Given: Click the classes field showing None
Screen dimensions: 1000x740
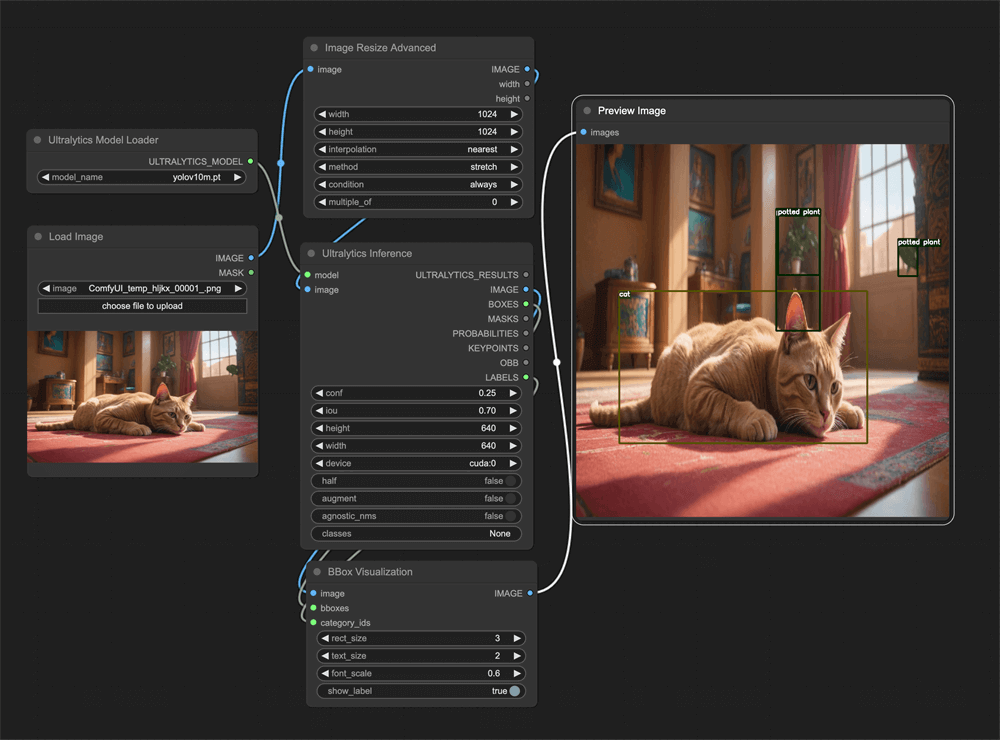Looking at the screenshot, I should (416, 534).
